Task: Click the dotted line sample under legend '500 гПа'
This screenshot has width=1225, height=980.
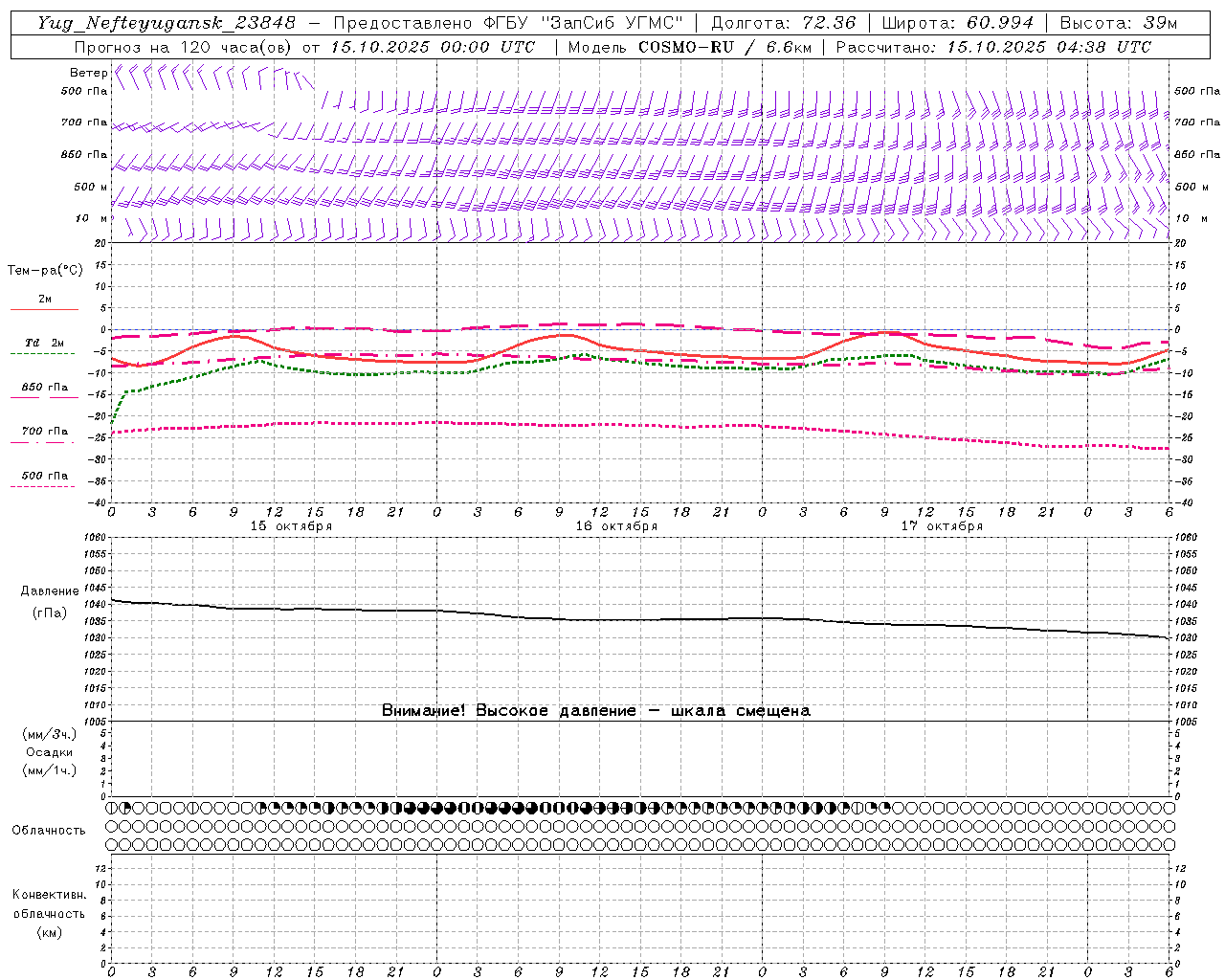Action: [x=43, y=486]
